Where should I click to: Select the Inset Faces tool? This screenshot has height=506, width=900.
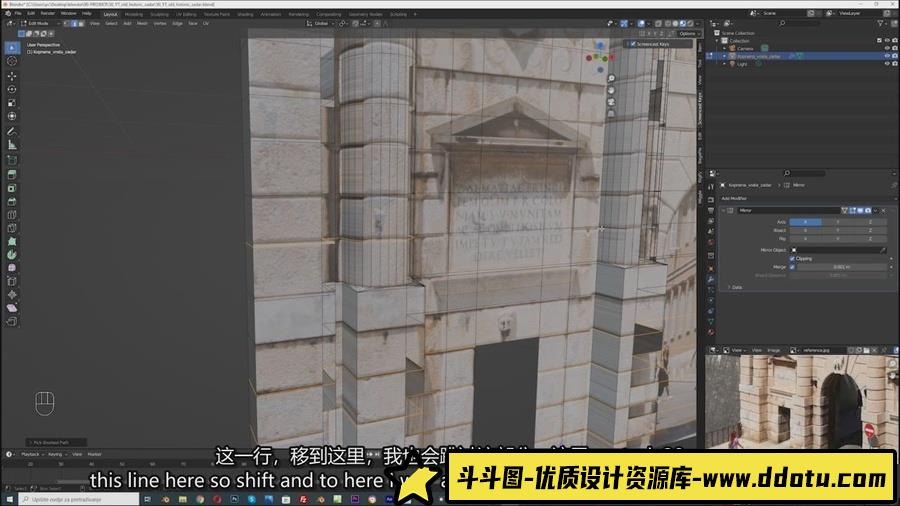coord(11,188)
